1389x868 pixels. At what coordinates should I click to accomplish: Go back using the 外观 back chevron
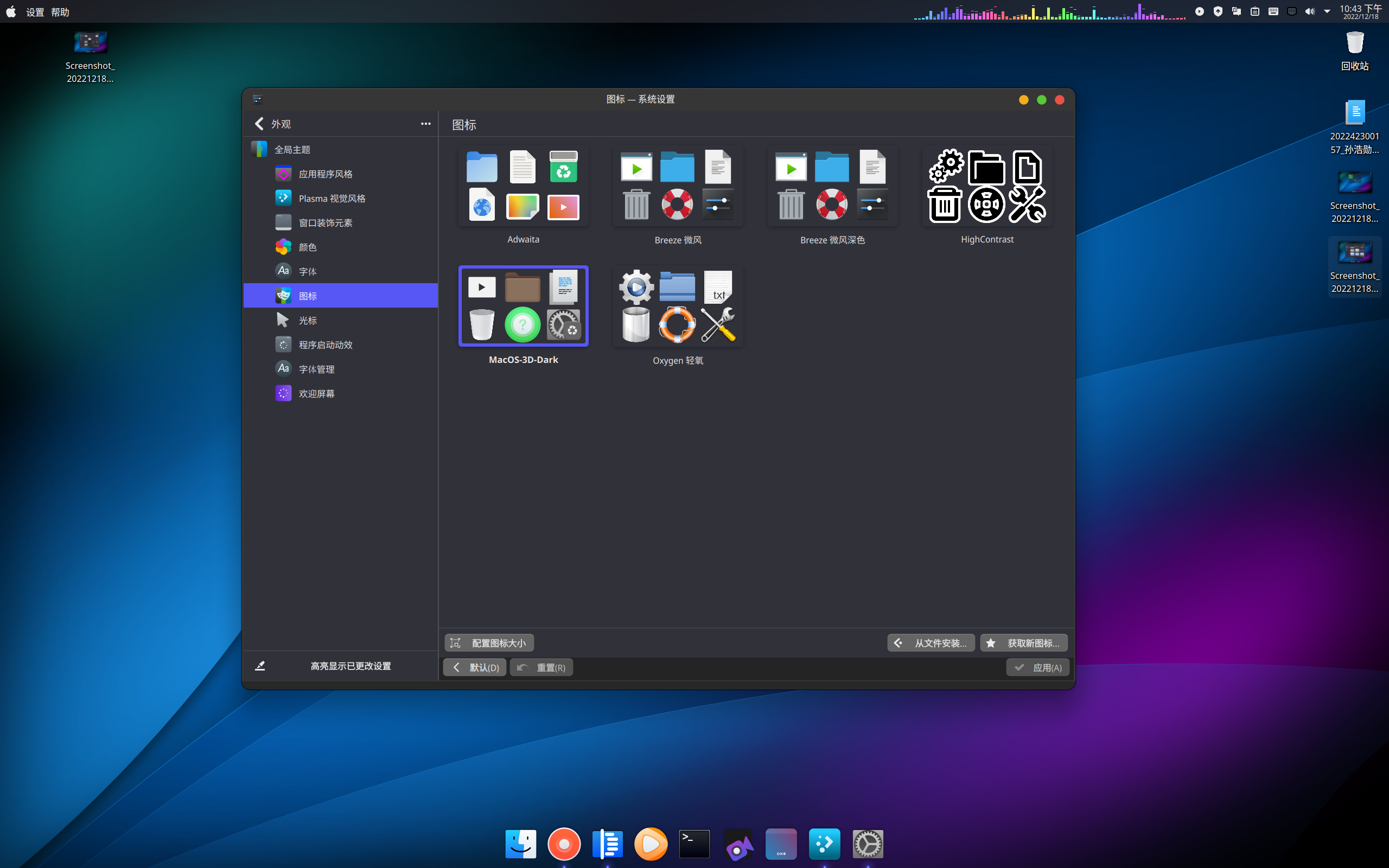tap(259, 124)
